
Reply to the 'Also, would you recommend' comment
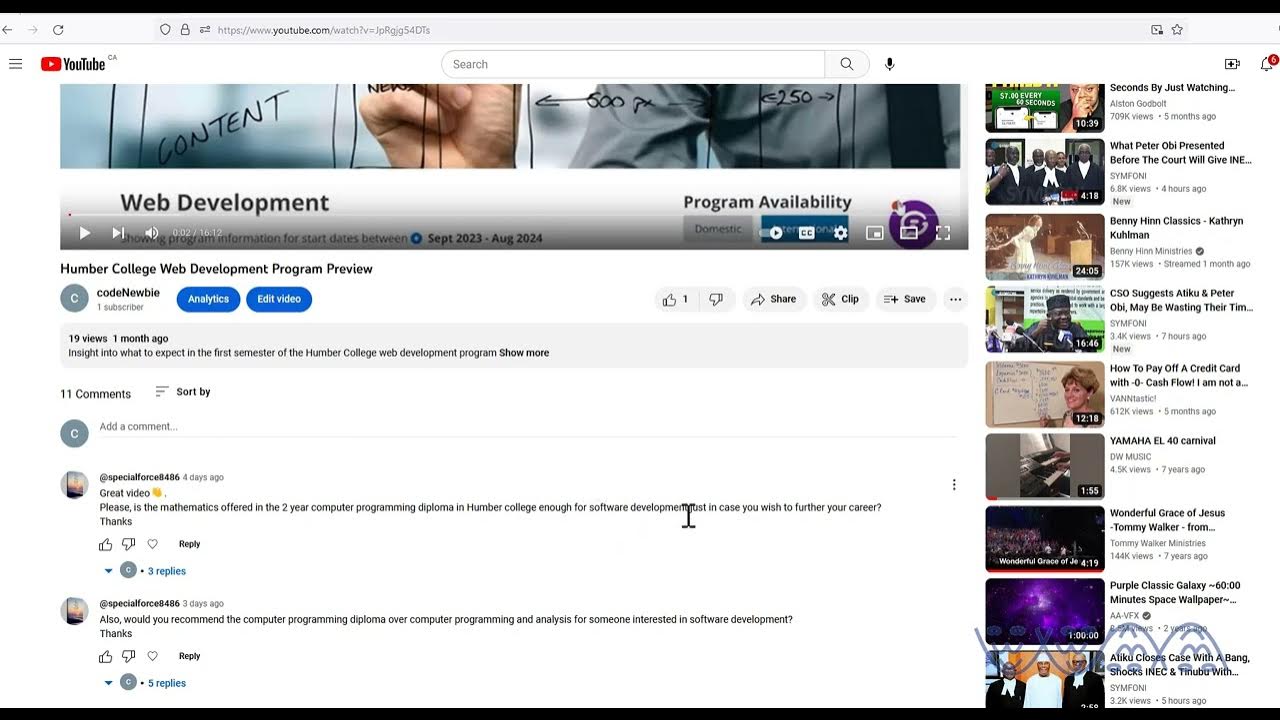(x=189, y=656)
